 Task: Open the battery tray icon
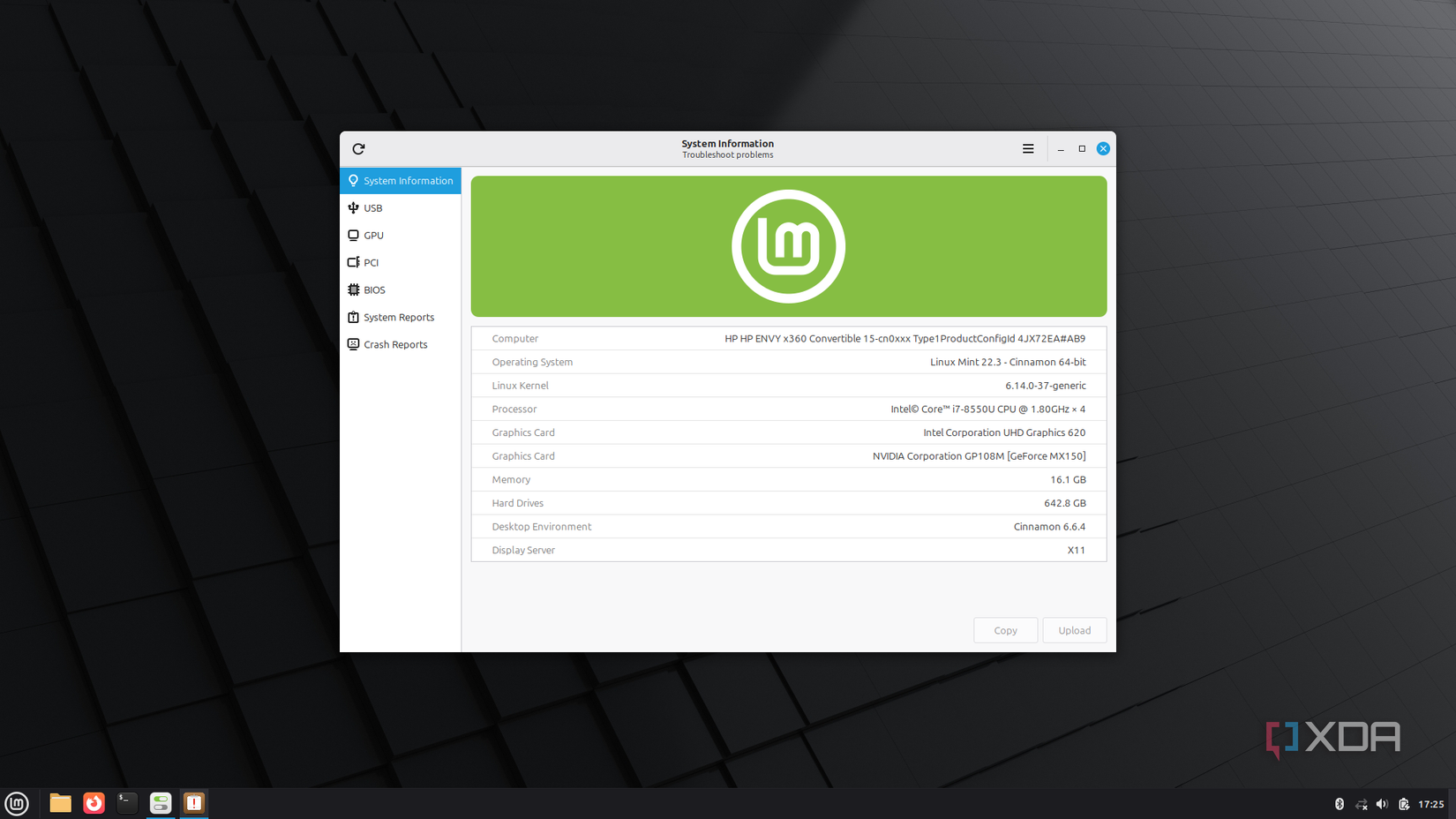pos(1404,804)
